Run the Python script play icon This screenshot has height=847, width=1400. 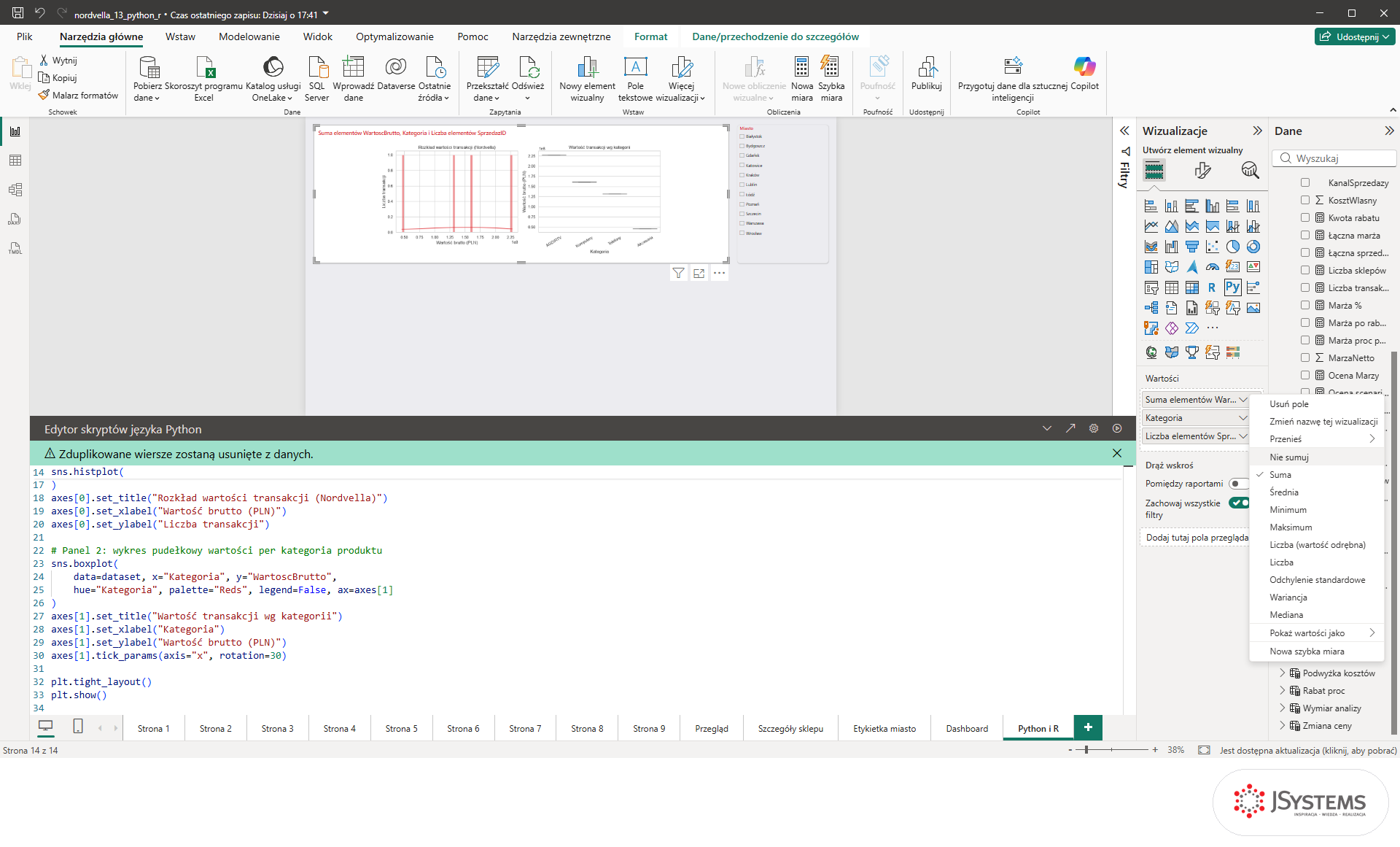tap(1117, 428)
